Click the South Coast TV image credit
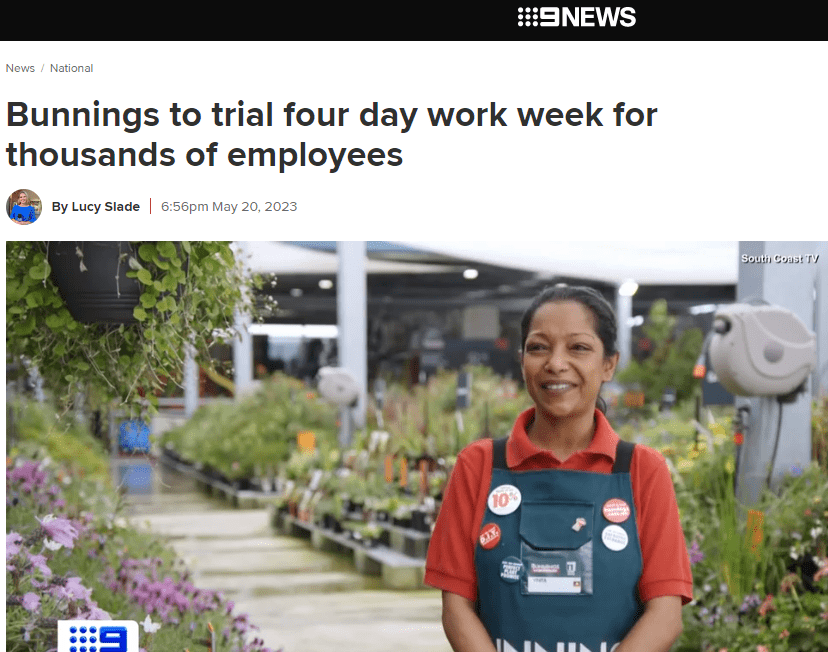This screenshot has width=828, height=652. [x=779, y=258]
